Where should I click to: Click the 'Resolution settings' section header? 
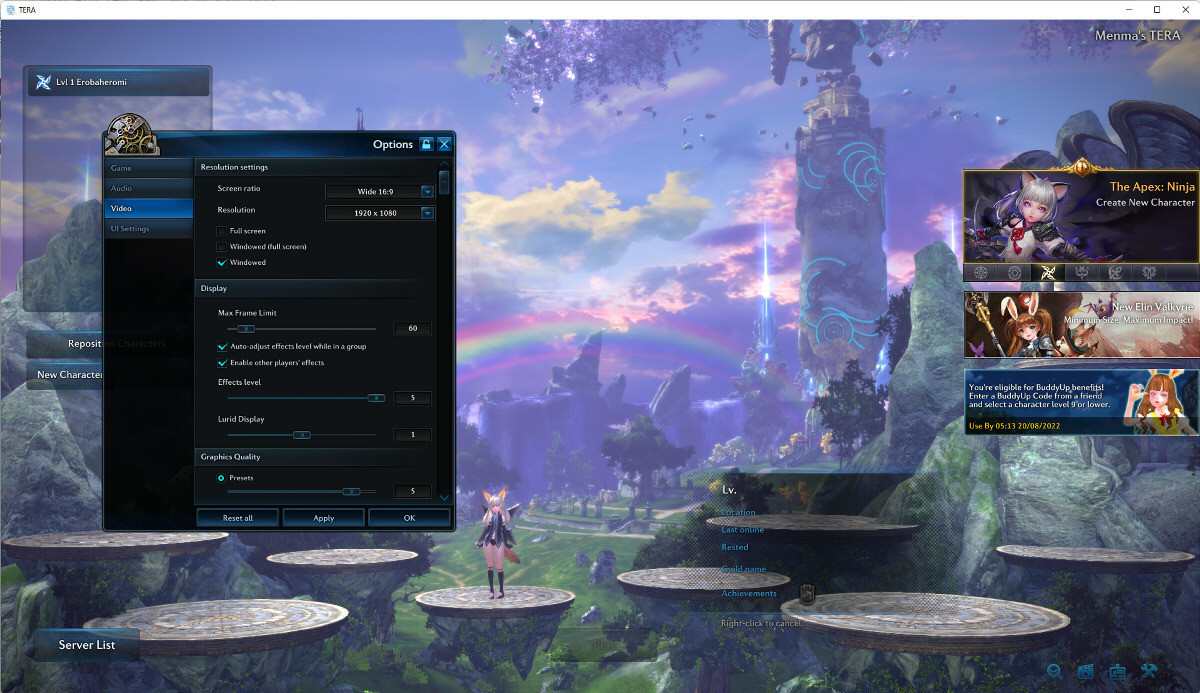[234, 167]
